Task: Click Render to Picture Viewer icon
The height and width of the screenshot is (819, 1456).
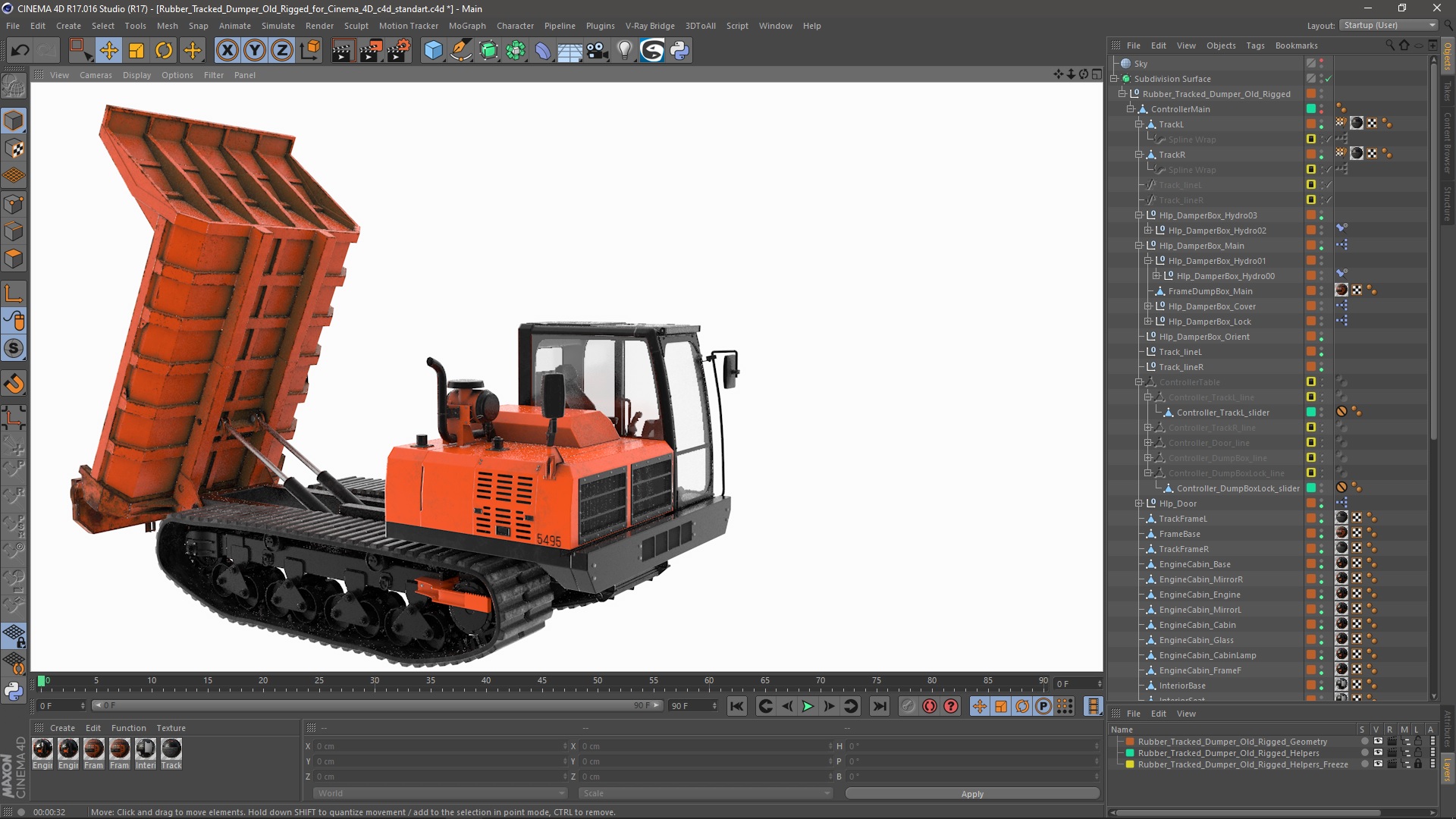Action: click(x=370, y=51)
